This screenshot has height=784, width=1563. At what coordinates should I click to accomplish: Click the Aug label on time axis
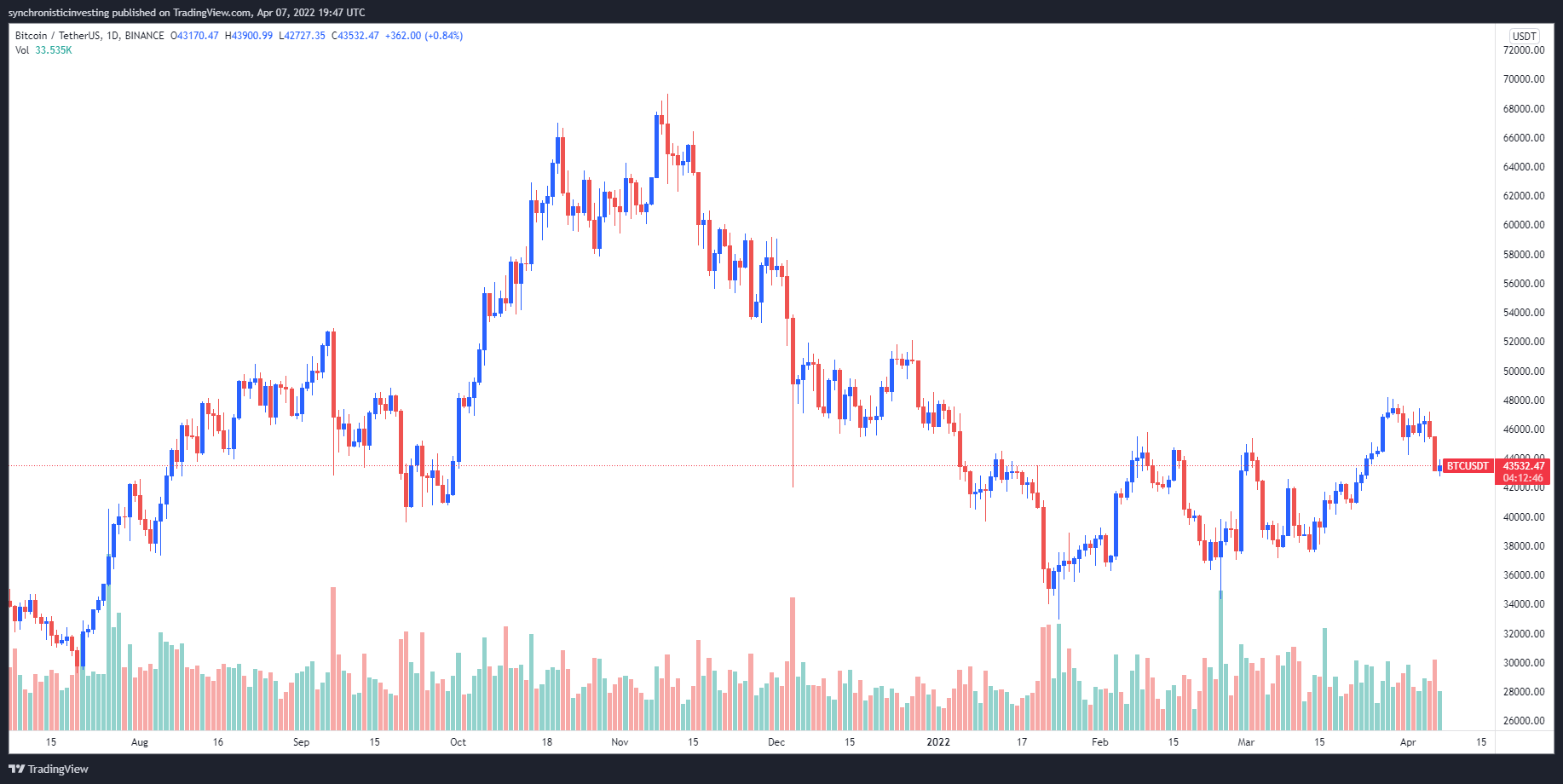click(140, 742)
